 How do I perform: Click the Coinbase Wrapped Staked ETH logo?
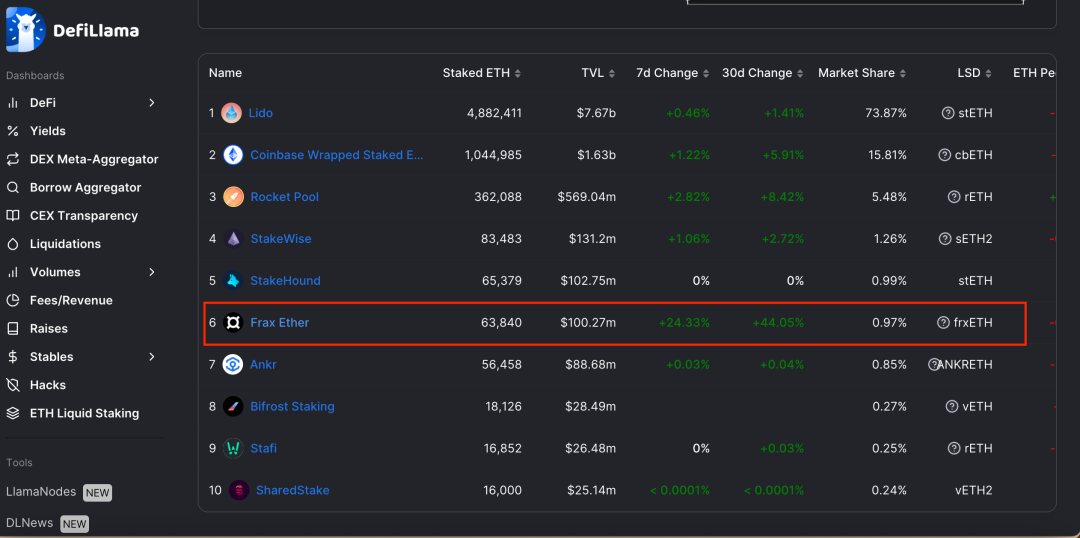(x=233, y=155)
